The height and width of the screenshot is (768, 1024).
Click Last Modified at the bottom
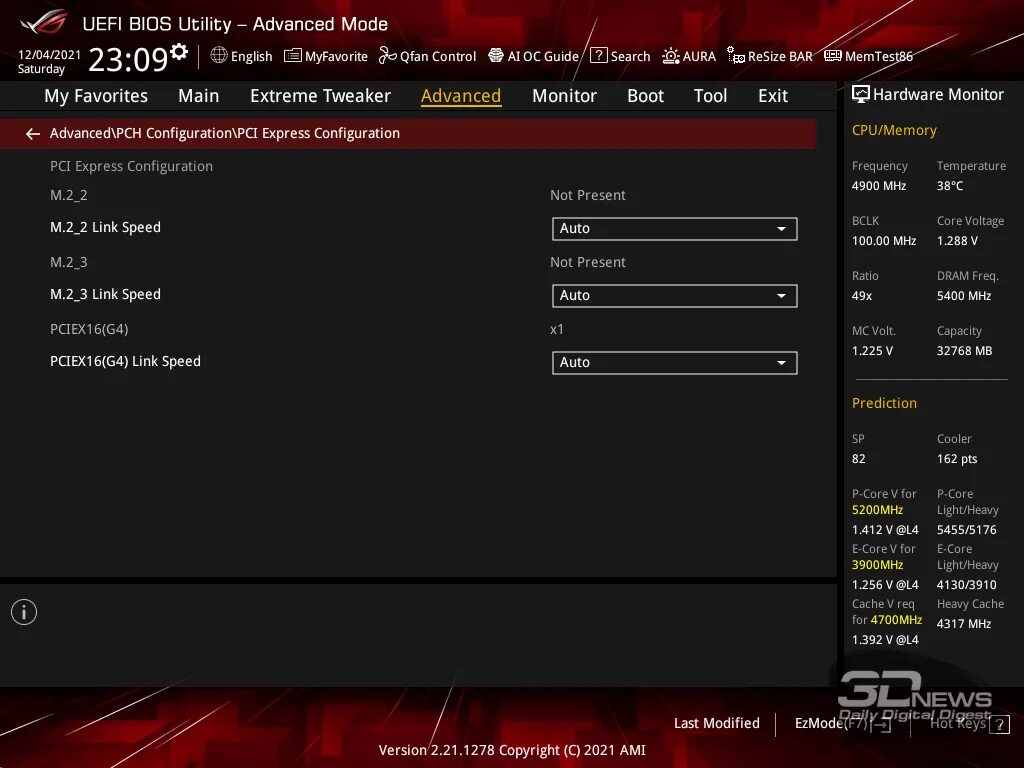tap(716, 723)
